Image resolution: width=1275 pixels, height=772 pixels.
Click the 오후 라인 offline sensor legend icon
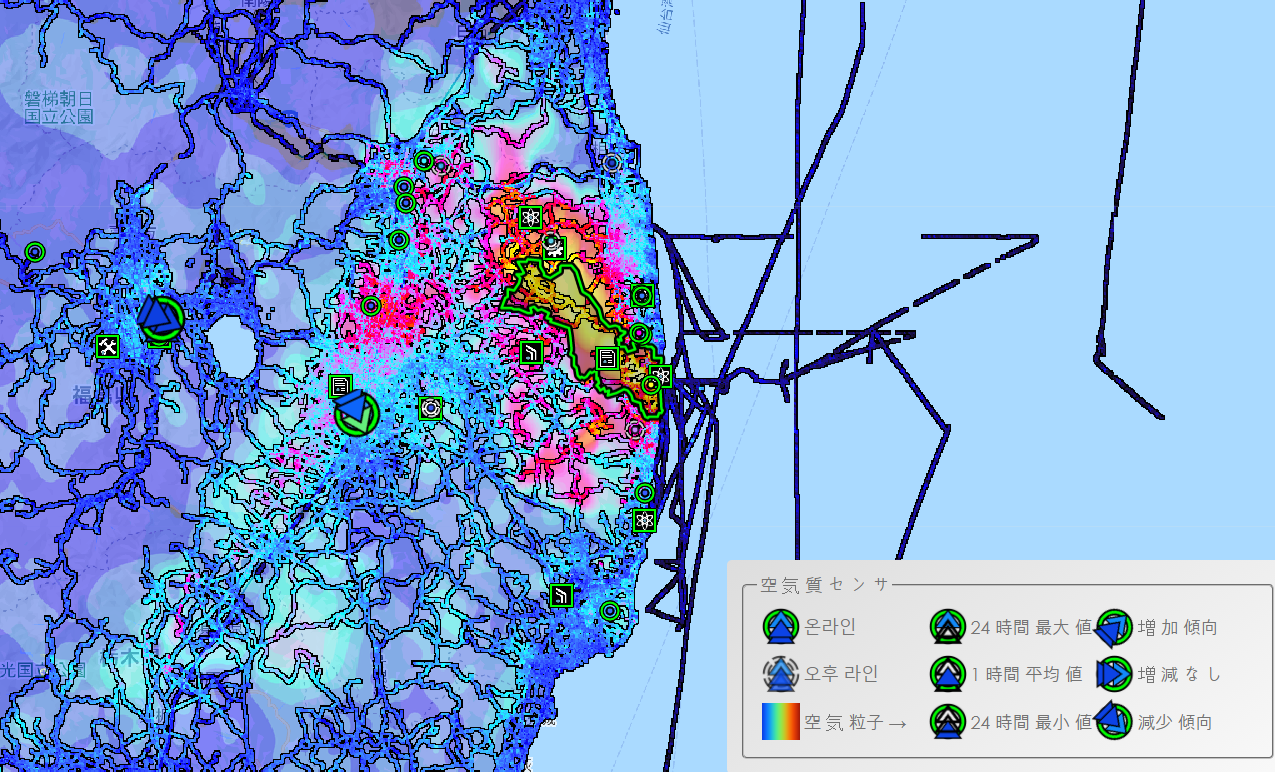pos(780,674)
